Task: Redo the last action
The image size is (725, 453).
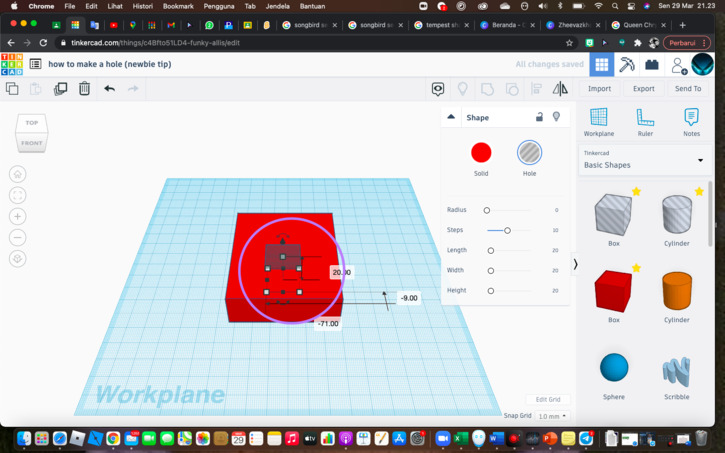Action: (133, 88)
